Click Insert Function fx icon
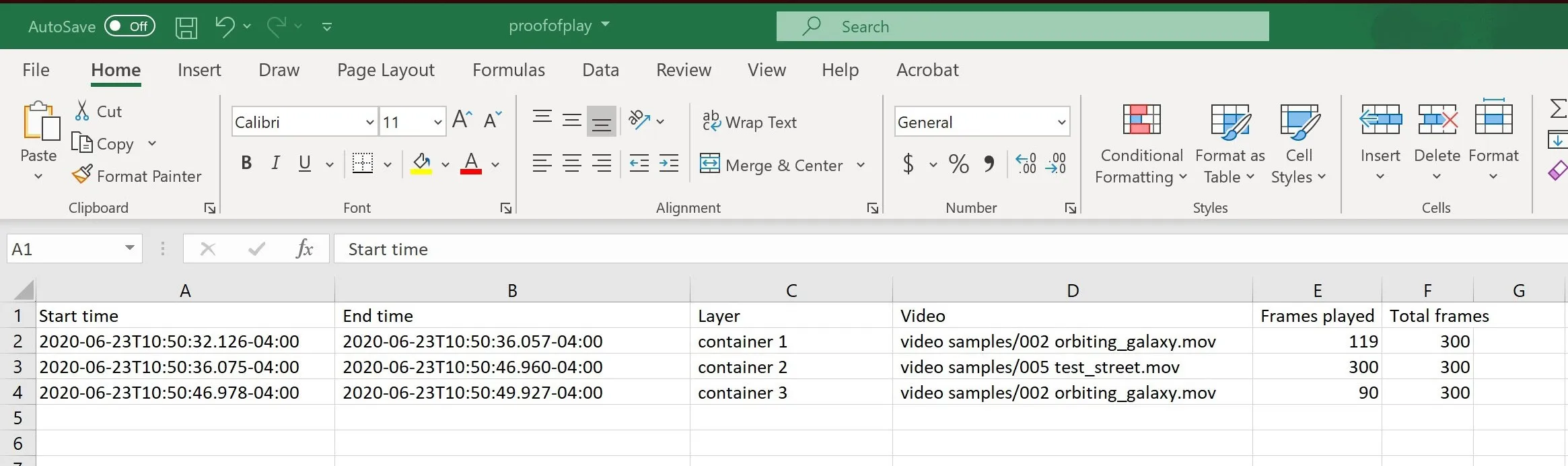The height and width of the screenshot is (466, 1568). (304, 249)
